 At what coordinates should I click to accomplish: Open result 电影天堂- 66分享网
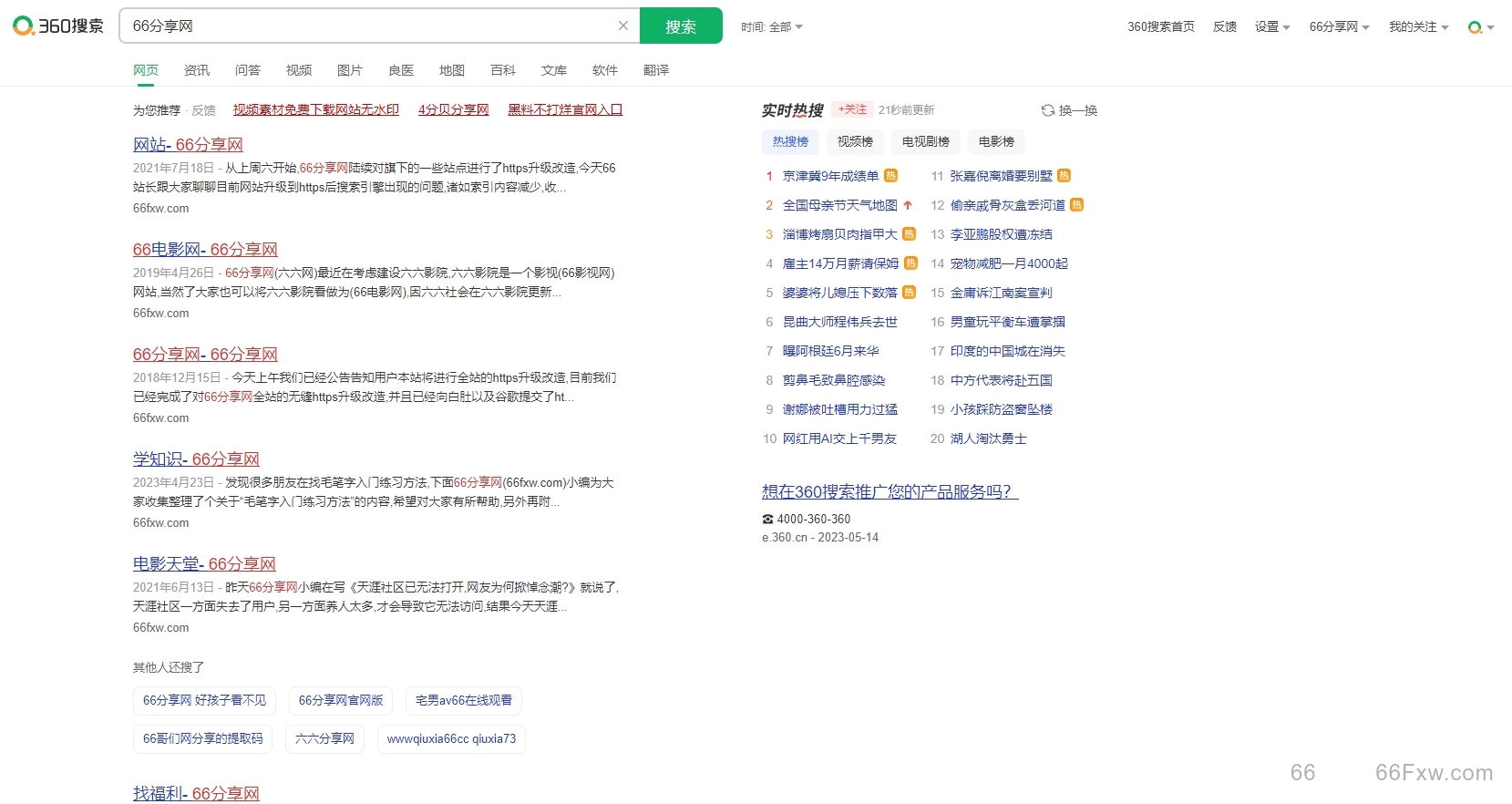204,563
